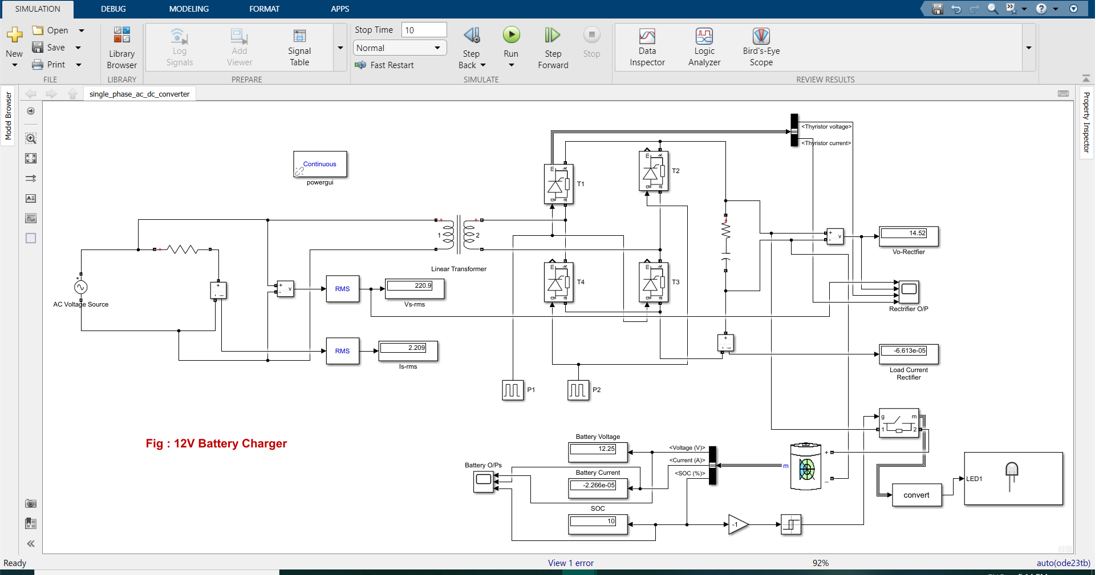Screen dimensions: 1096x575
Task: Toggle Fast Restart
Action: click(x=384, y=65)
